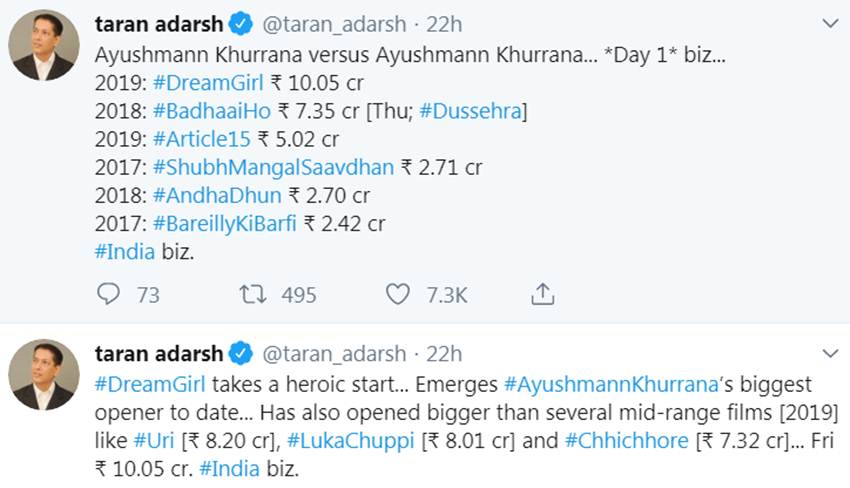This screenshot has height=488, width=850.
Task: Click verified badge on second tweet
Action: pos(240,353)
